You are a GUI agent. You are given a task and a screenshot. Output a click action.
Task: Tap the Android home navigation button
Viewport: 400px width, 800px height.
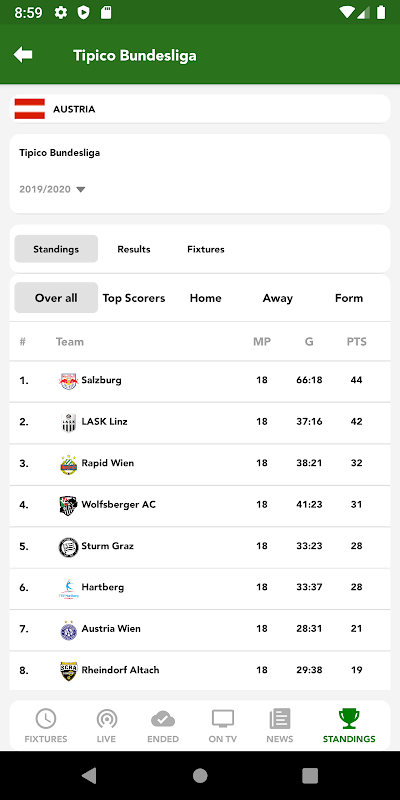point(200,776)
